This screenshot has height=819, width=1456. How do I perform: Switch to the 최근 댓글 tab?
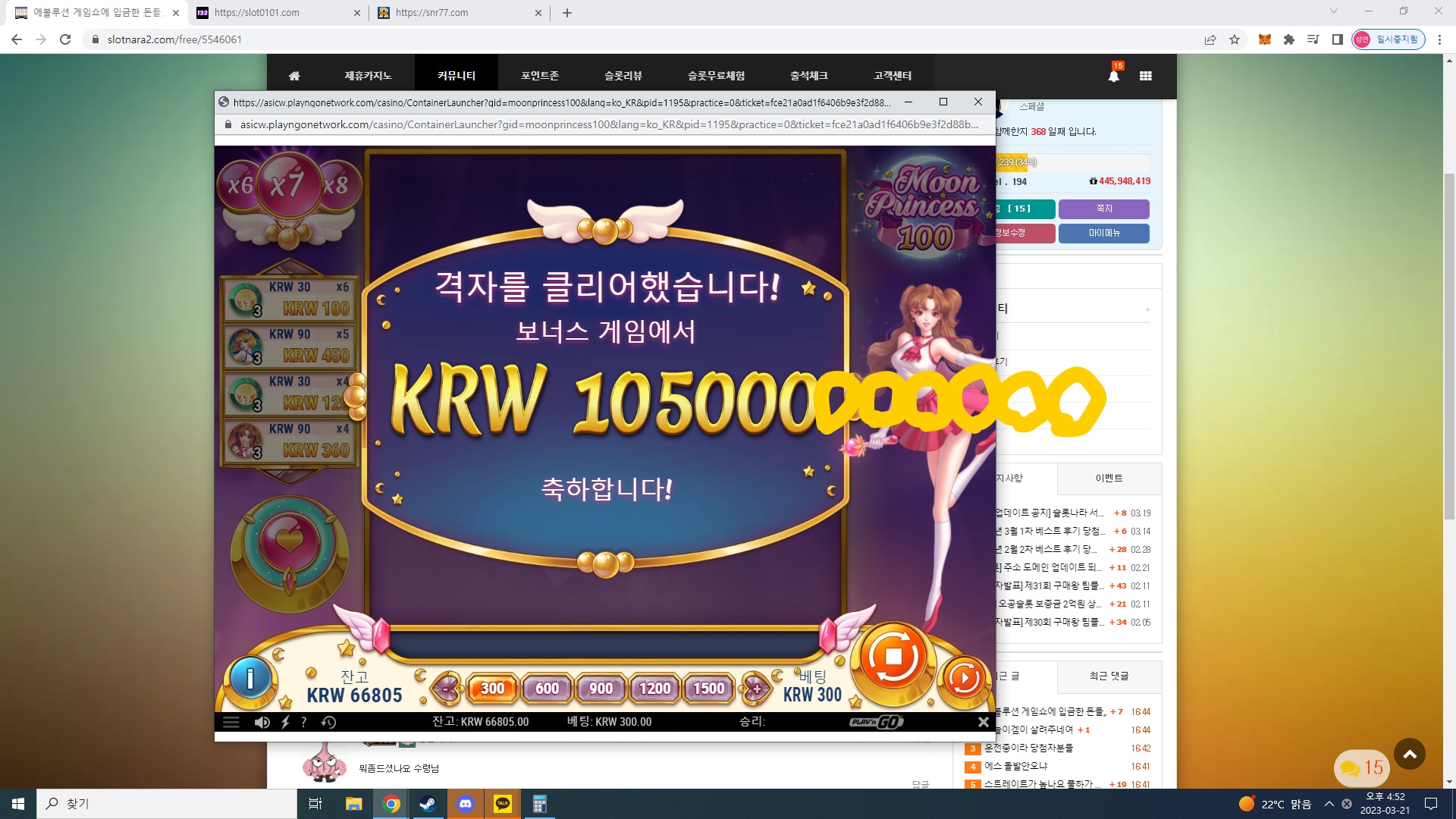click(1109, 676)
